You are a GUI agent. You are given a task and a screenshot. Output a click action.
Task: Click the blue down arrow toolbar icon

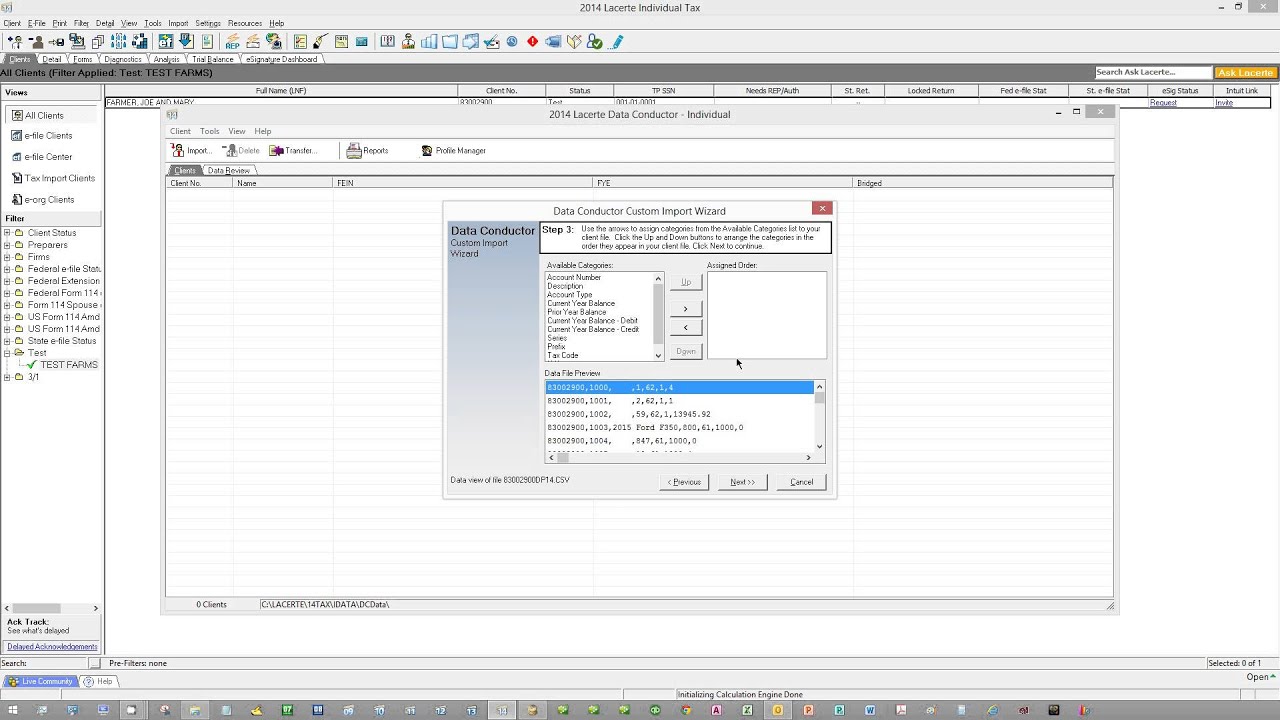click(x=186, y=42)
